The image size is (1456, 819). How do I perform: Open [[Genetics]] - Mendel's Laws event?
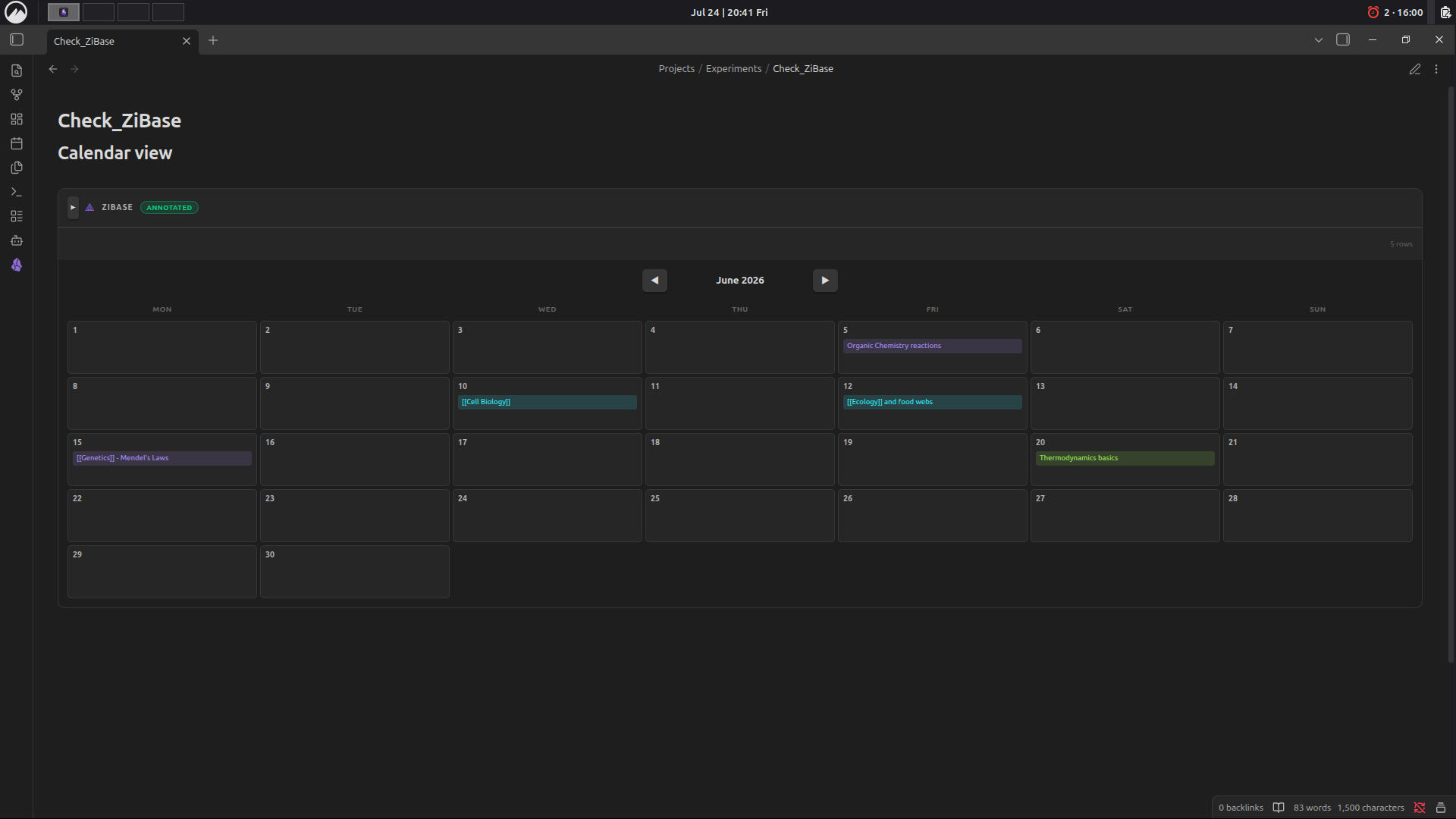pos(162,458)
